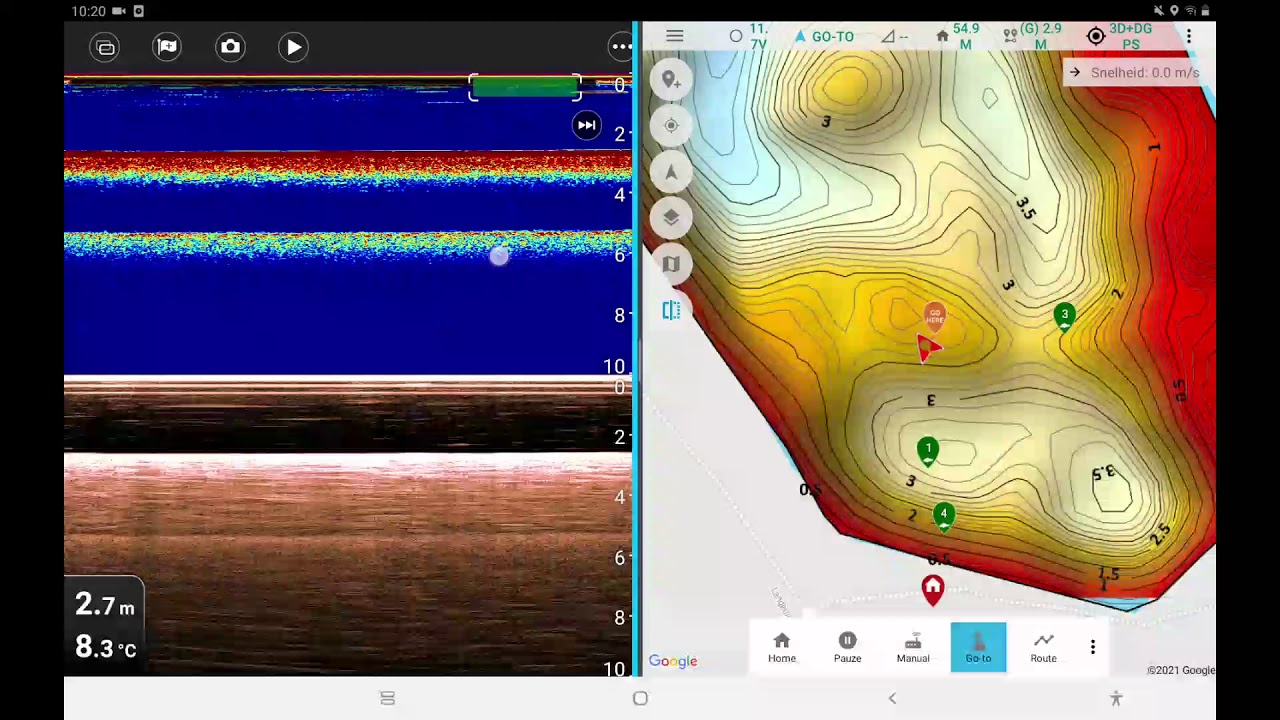The image size is (1280, 720).
Task: Tap the navigation arrow orientation button
Action: [671, 172]
